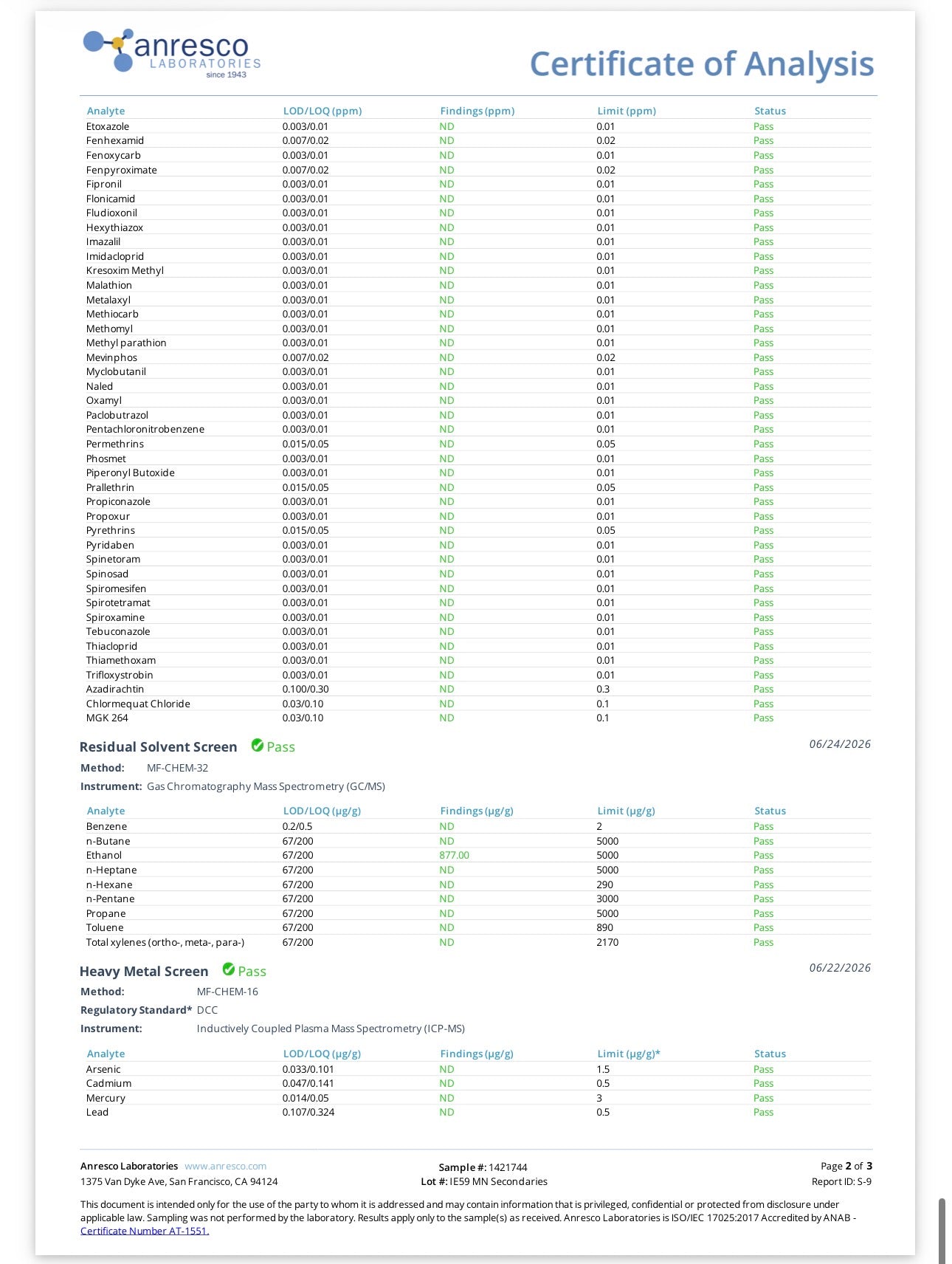The height and width of the screenshot is (1264, 952).
Task: Click the Anresco Laboratories molecule logo
Action: pos(172,52)
